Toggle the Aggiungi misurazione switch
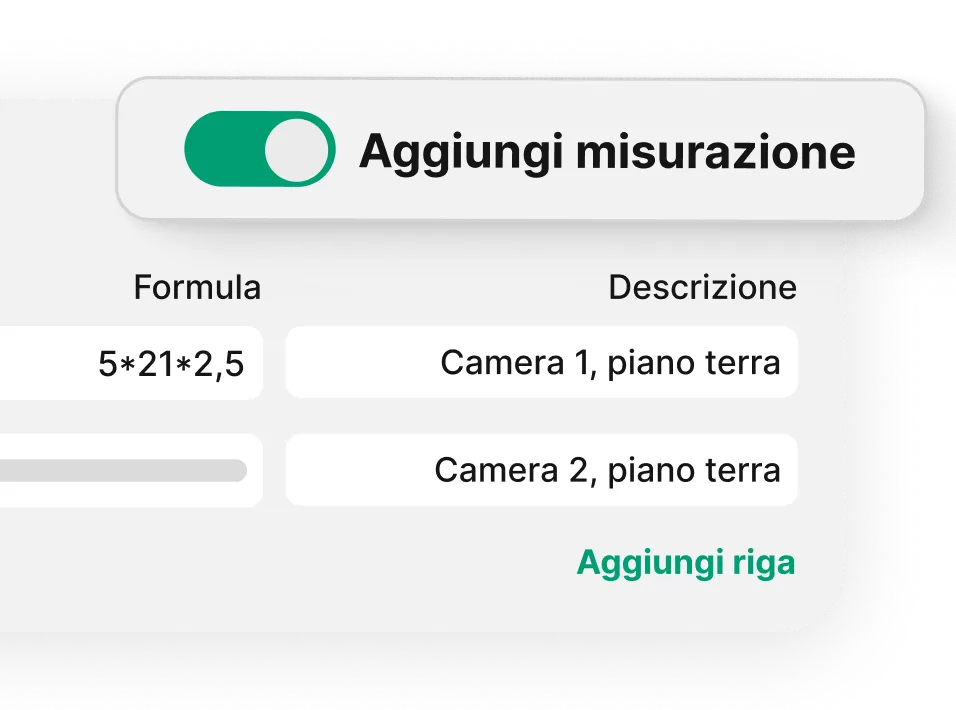The height and width of the screenshot is (710, 956). point(260,149)
